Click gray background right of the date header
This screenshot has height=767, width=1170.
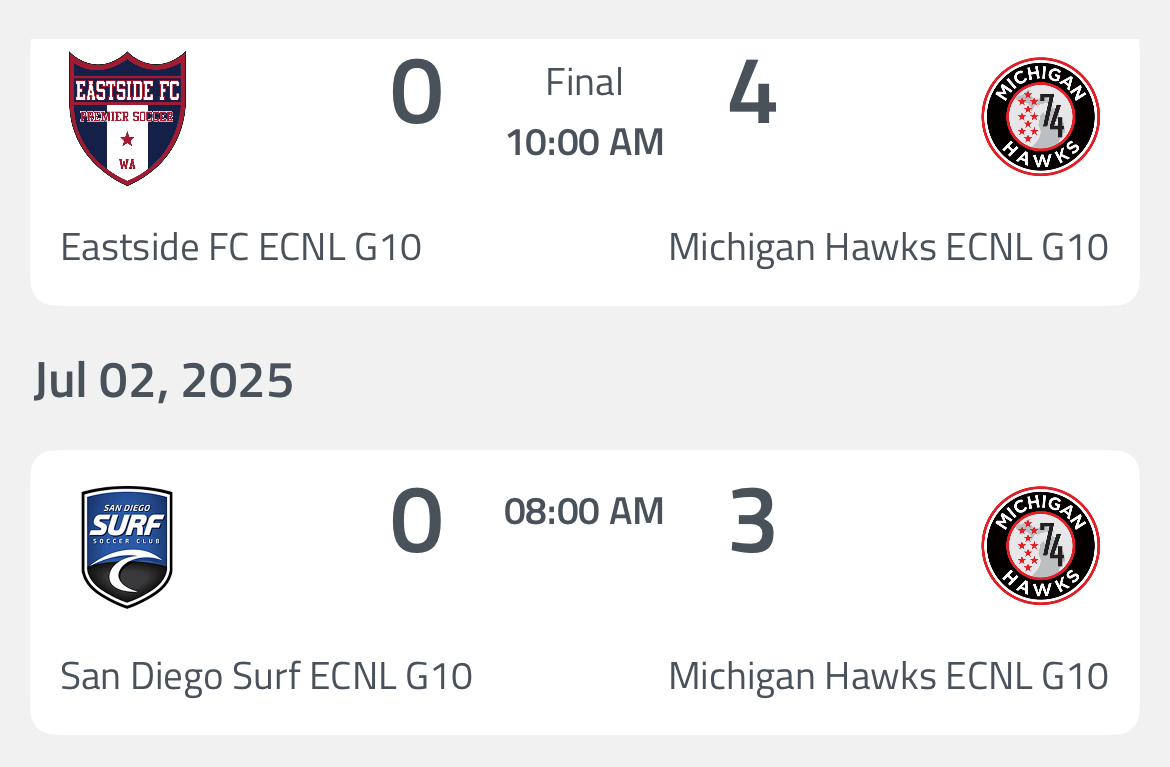[750, 381]
